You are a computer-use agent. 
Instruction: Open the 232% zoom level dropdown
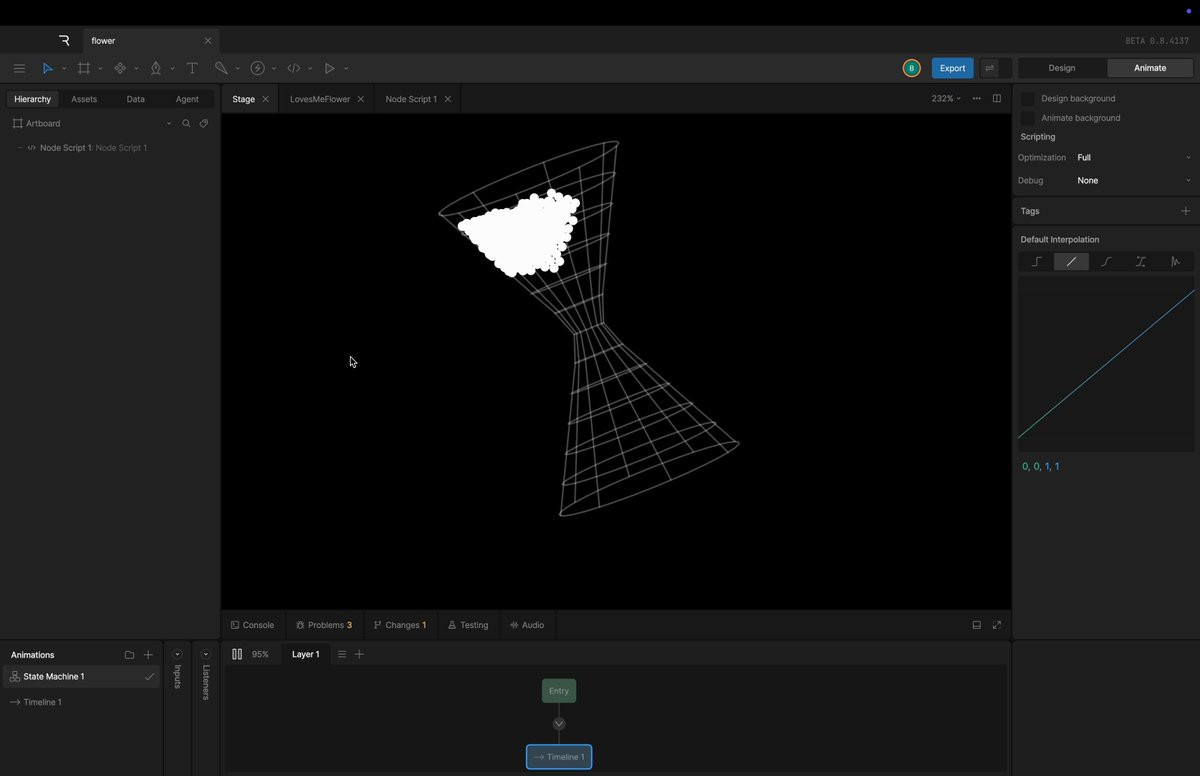pos(945,99)
